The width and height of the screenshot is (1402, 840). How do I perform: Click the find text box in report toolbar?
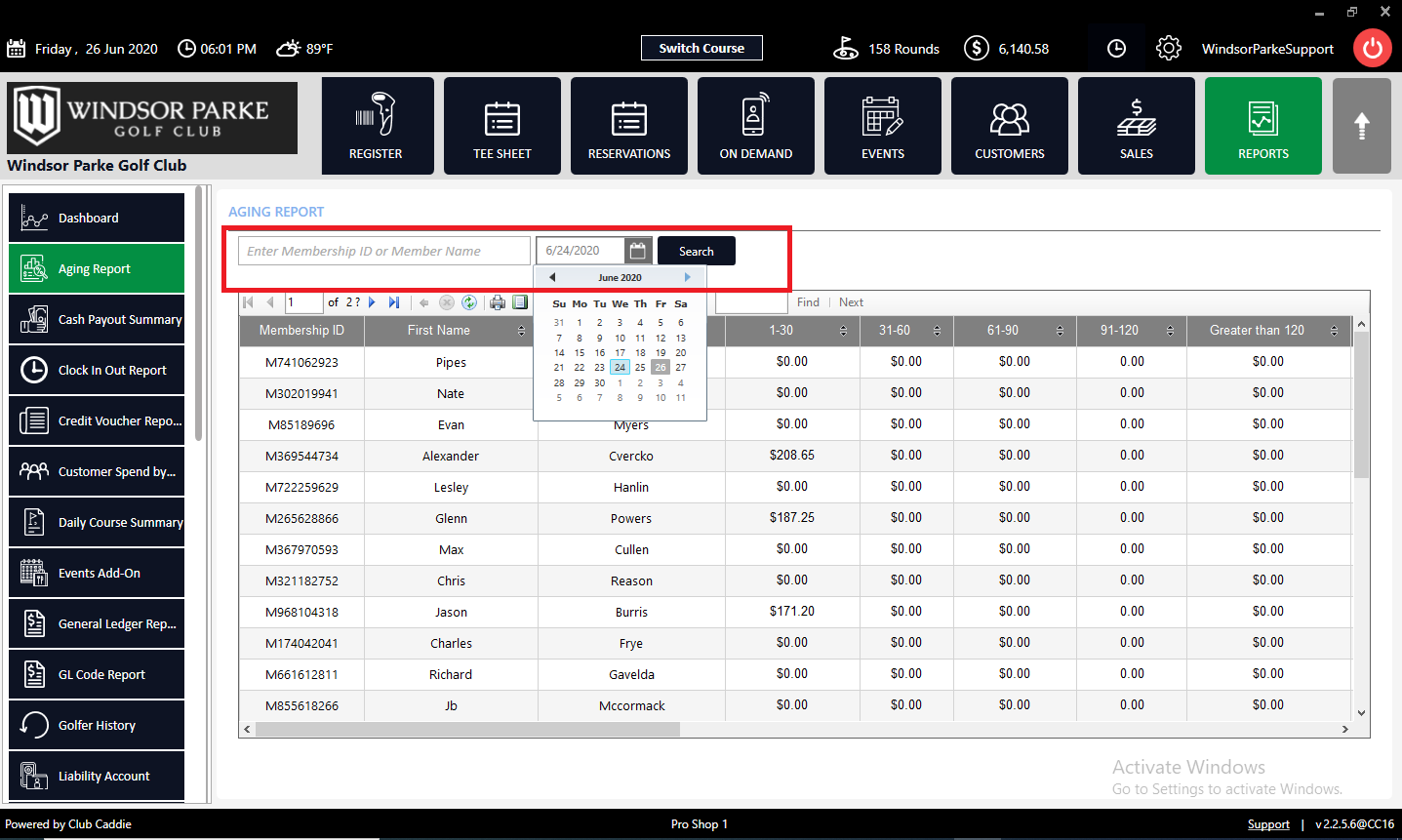tap(751, 302)
